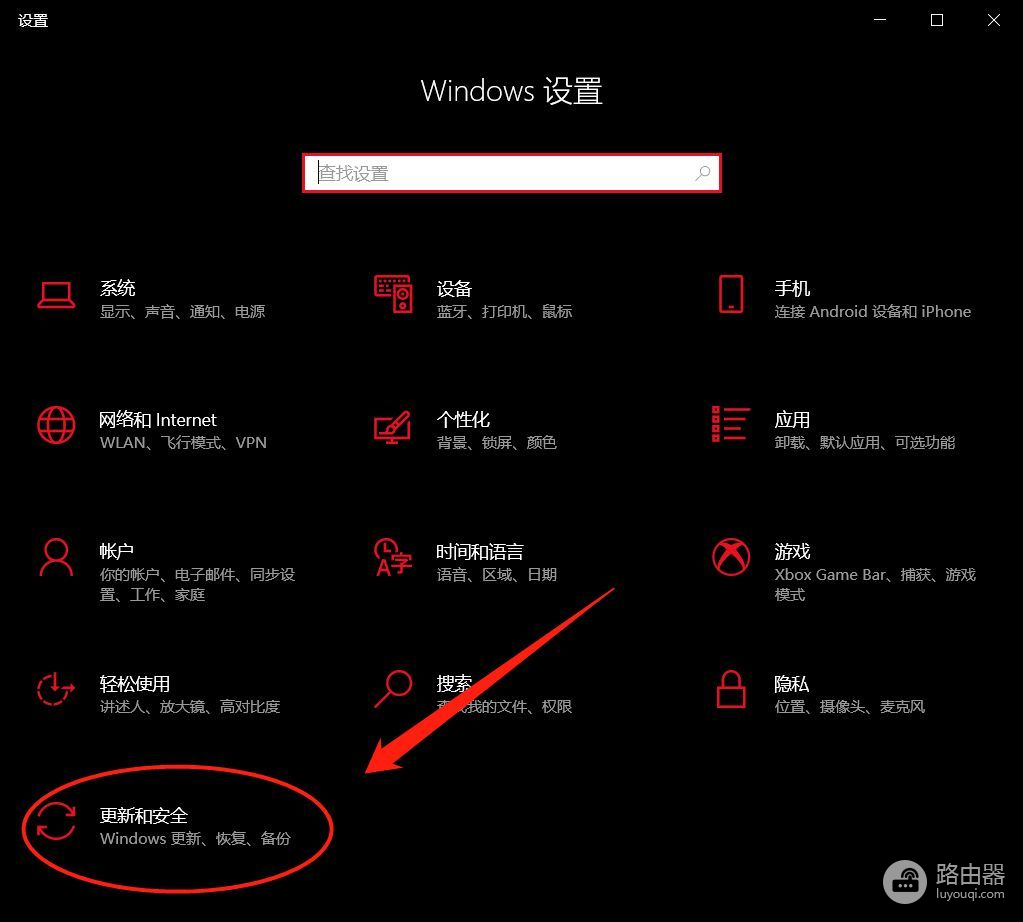
Task: Click the text 你的帐户、电子邮件、同步设置、工作、家庭
Action: click(x=197, y=585)
